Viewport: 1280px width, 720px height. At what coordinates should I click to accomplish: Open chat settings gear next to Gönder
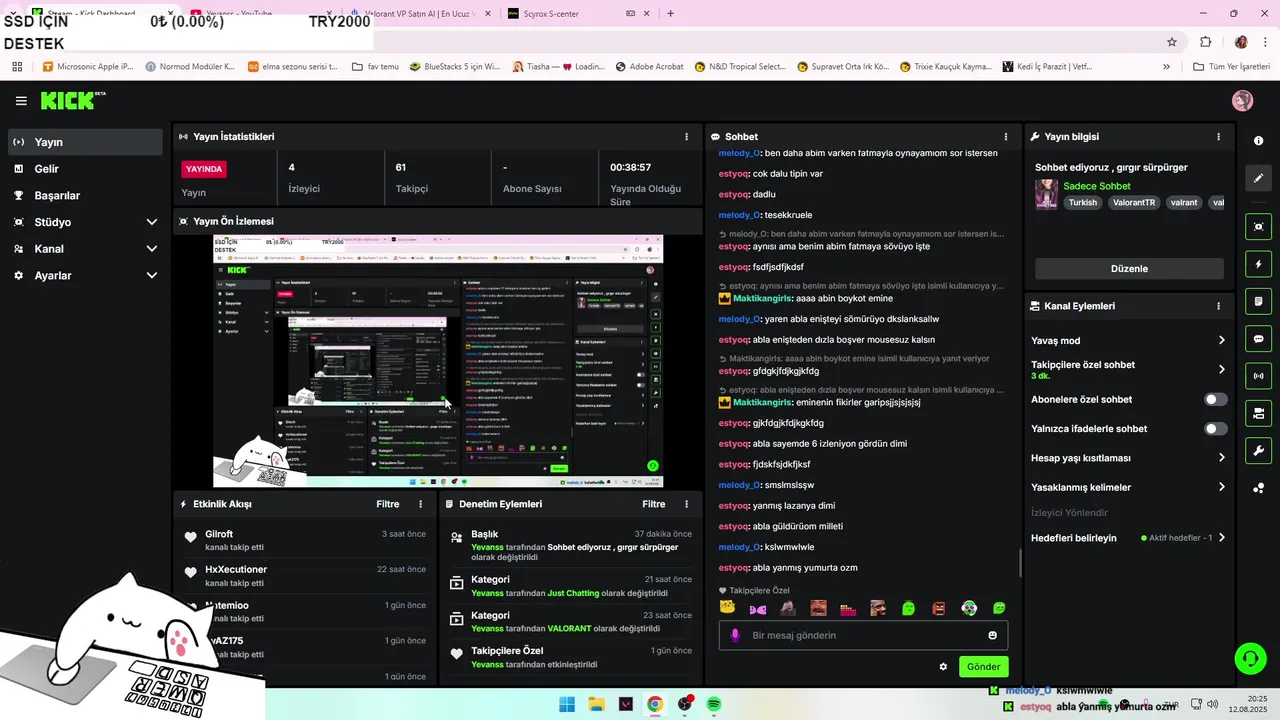tap(943, 667)
